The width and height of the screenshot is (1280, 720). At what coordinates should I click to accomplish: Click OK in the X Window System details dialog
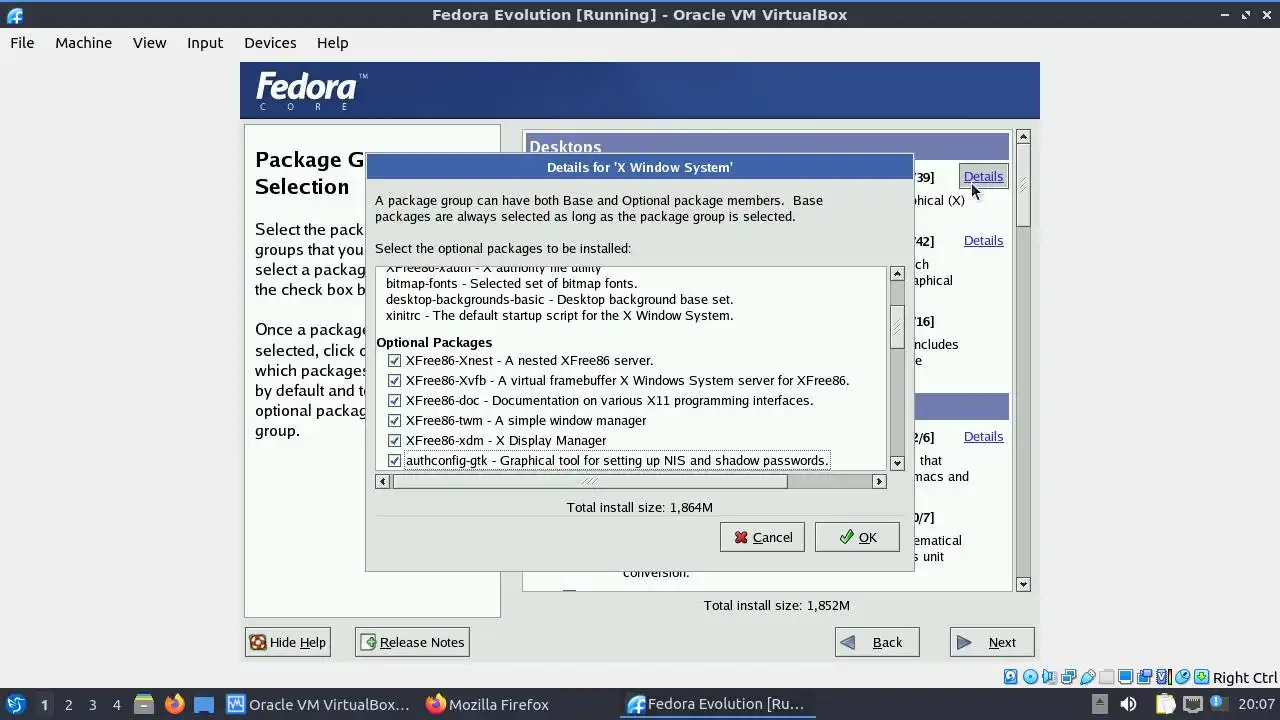857,537
